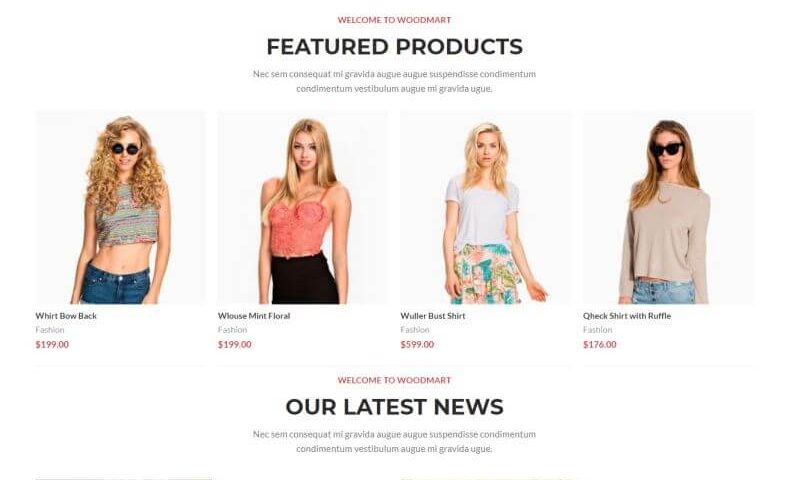Click the Wuller Bust Shirt title link

pyautogui.click(x=433, y=316)
